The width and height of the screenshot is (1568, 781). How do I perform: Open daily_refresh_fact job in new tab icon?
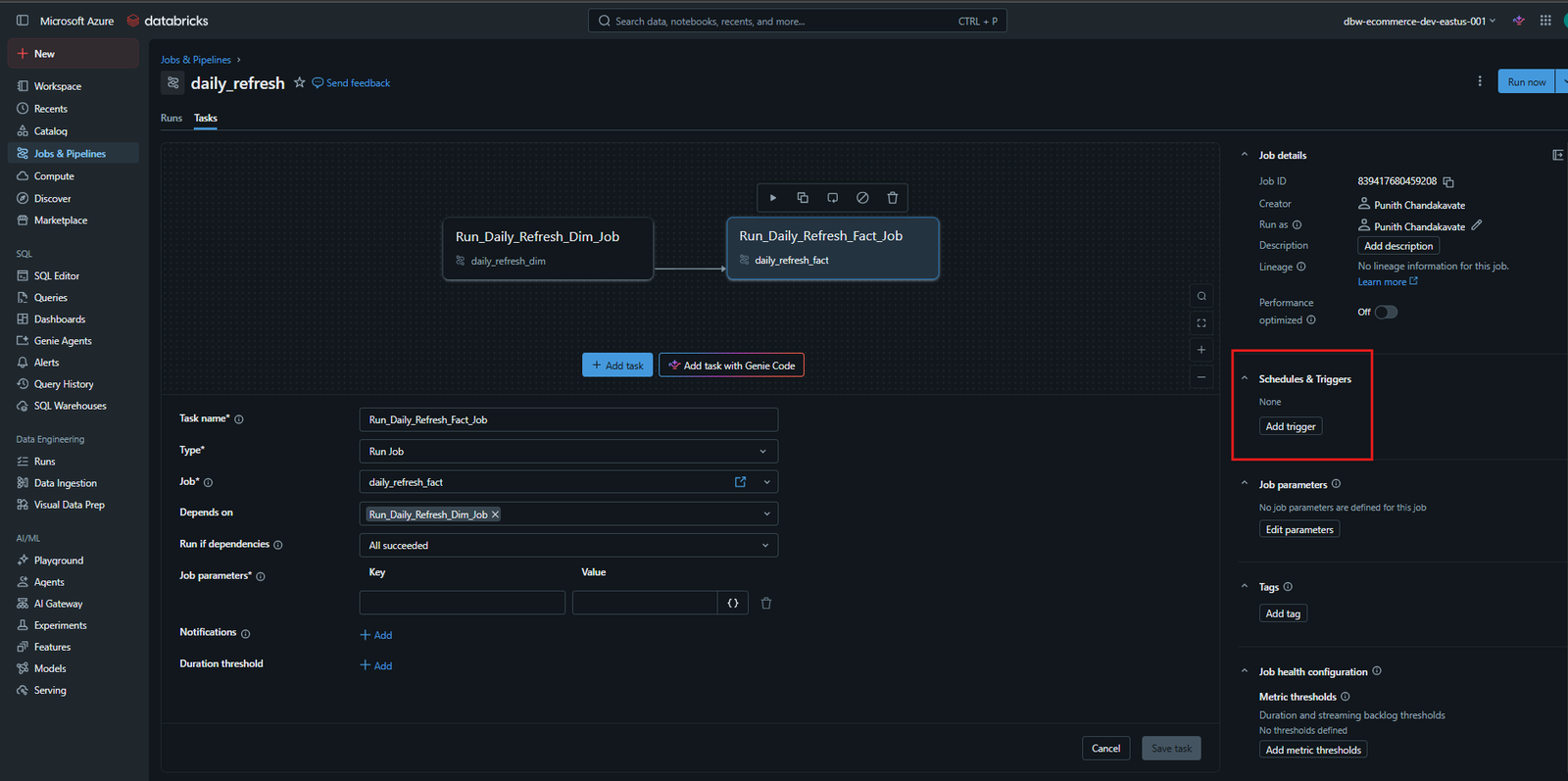click(741, 482)
